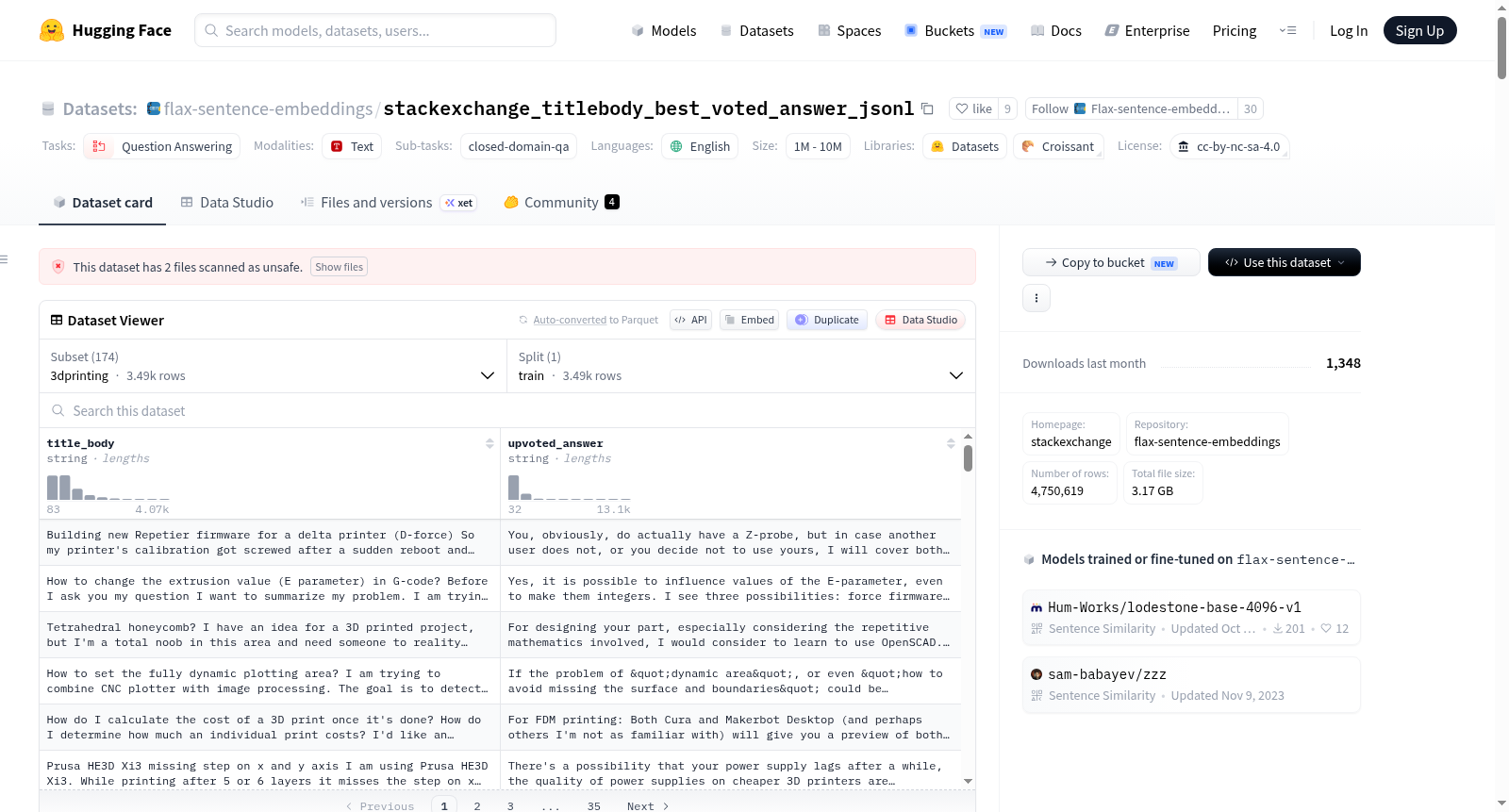Switch to the Files and versions tab
This screenshot has height=812, width=1509.
click(x=389, y=203)
